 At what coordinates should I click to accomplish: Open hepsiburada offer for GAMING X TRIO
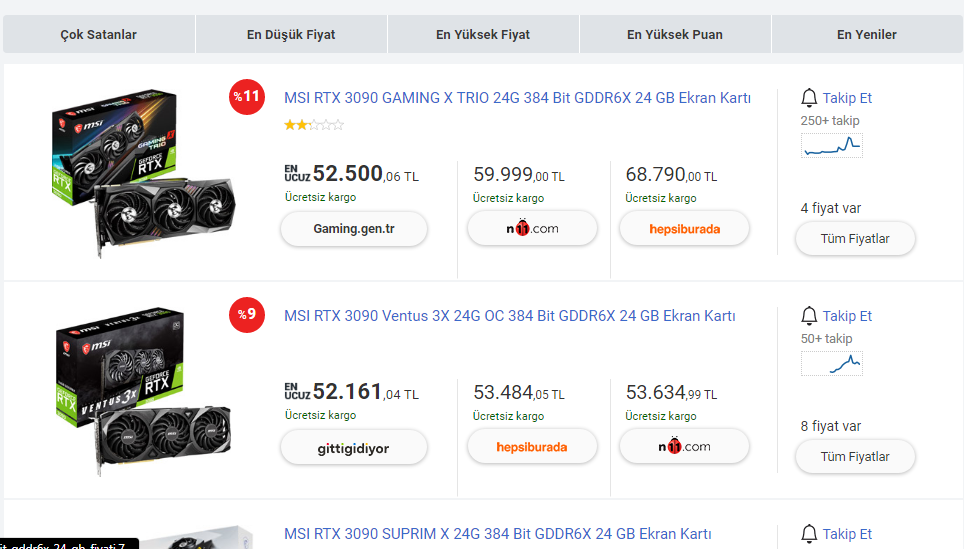click(x=684, y=229)
